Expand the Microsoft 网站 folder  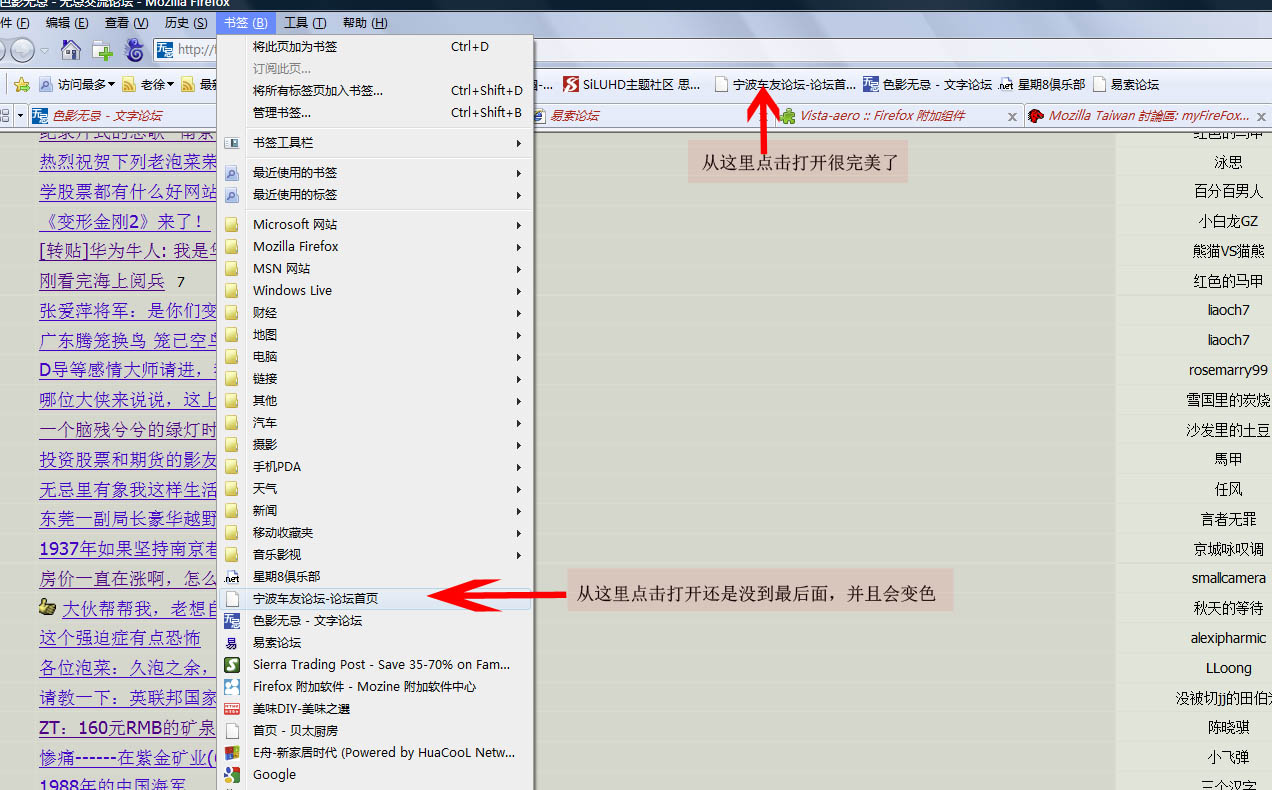375,225
